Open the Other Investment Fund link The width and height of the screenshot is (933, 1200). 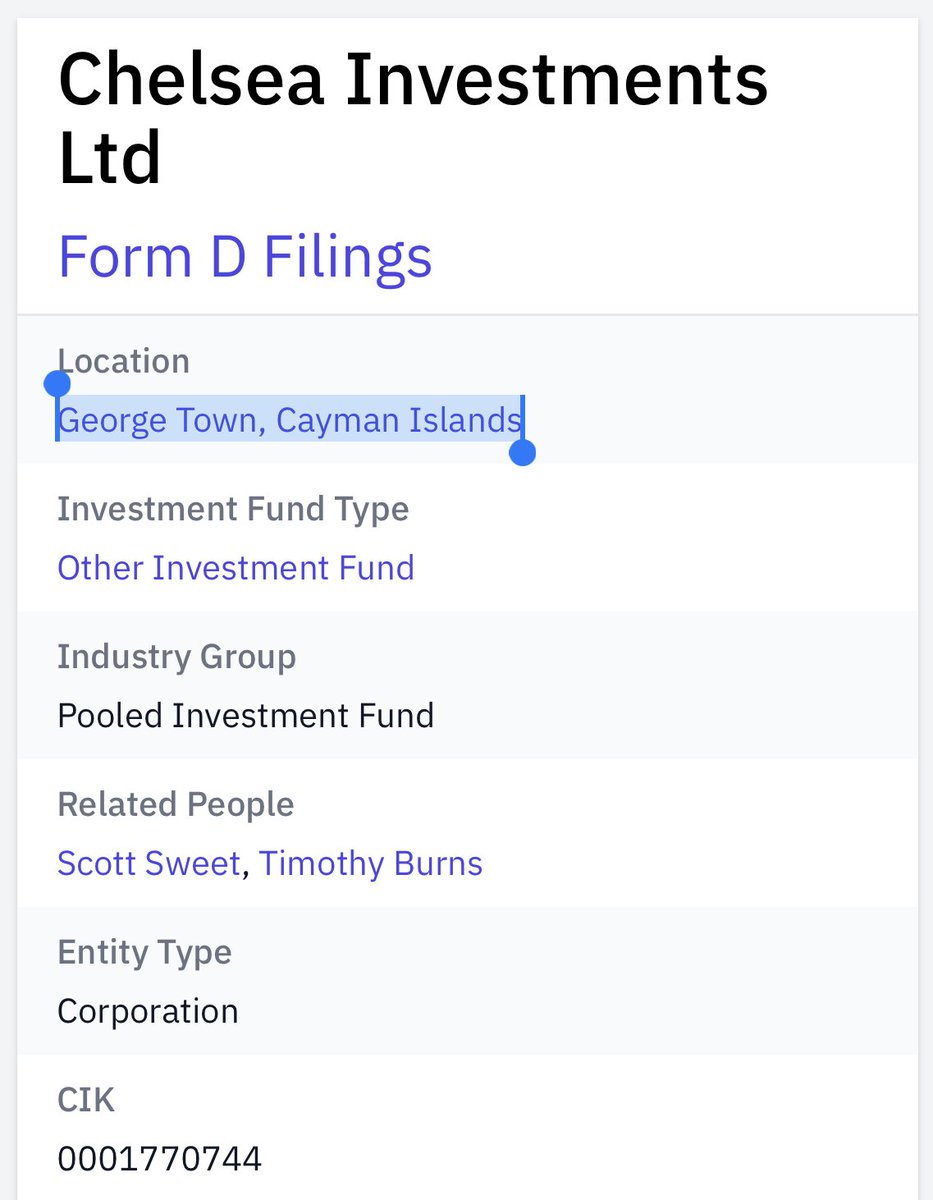[235, 568]
